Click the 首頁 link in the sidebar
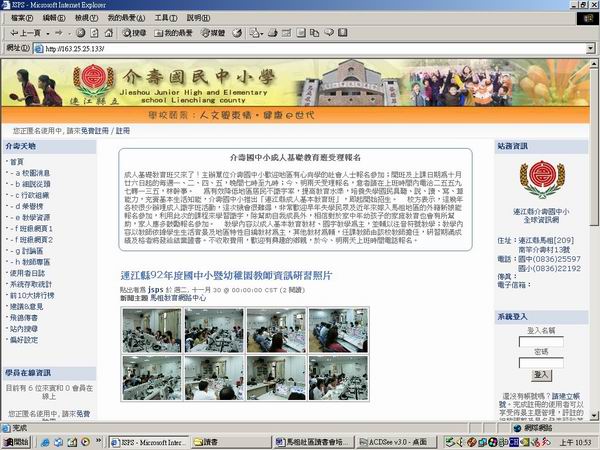Viewport: 600px width, 450px height. click(x=16, y=161)
